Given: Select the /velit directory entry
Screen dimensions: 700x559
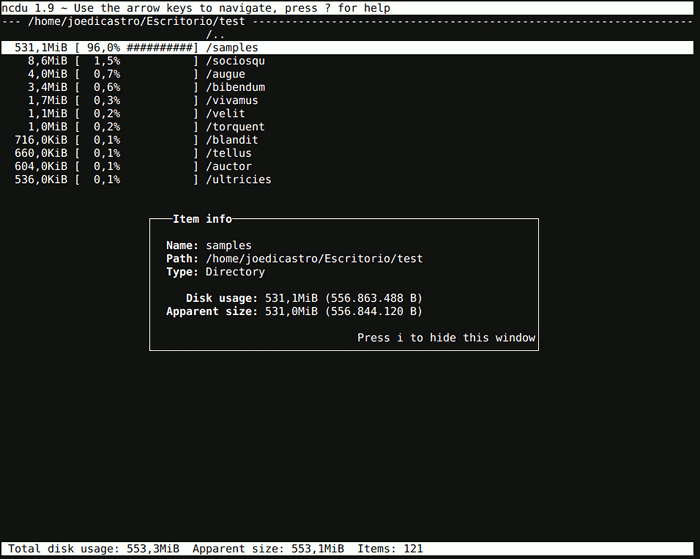Looking at the screenshot, I should [x=225, y=113].
